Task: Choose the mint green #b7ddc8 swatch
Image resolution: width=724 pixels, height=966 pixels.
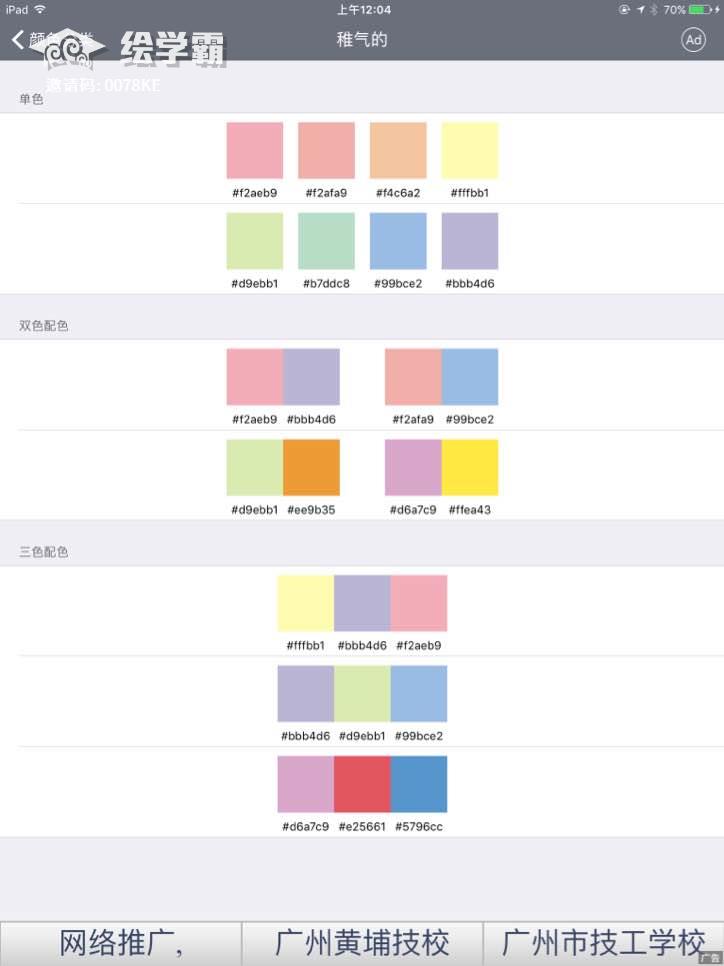Action: tap(326, 241)
